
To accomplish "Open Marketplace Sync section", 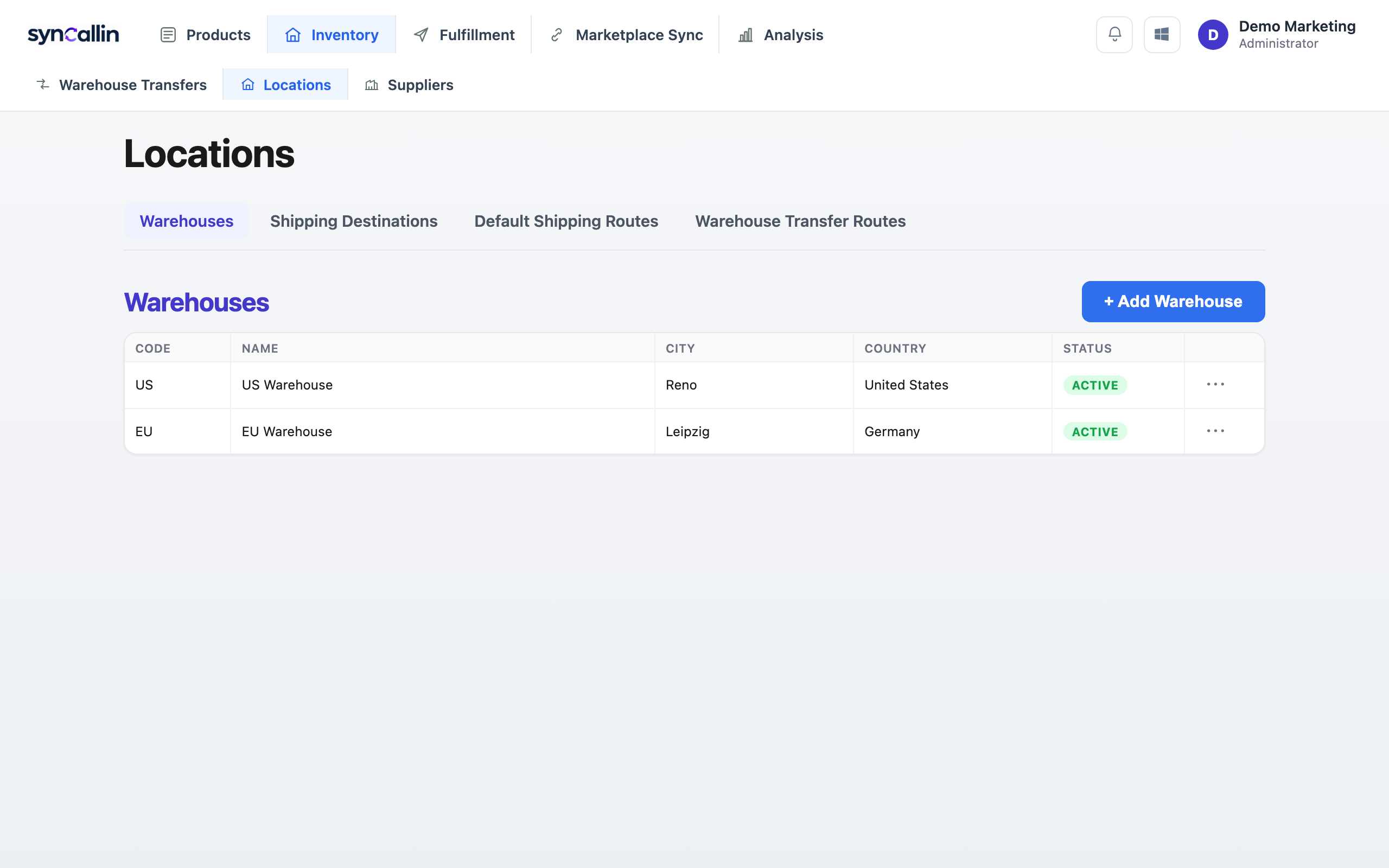I will [626, 34].
